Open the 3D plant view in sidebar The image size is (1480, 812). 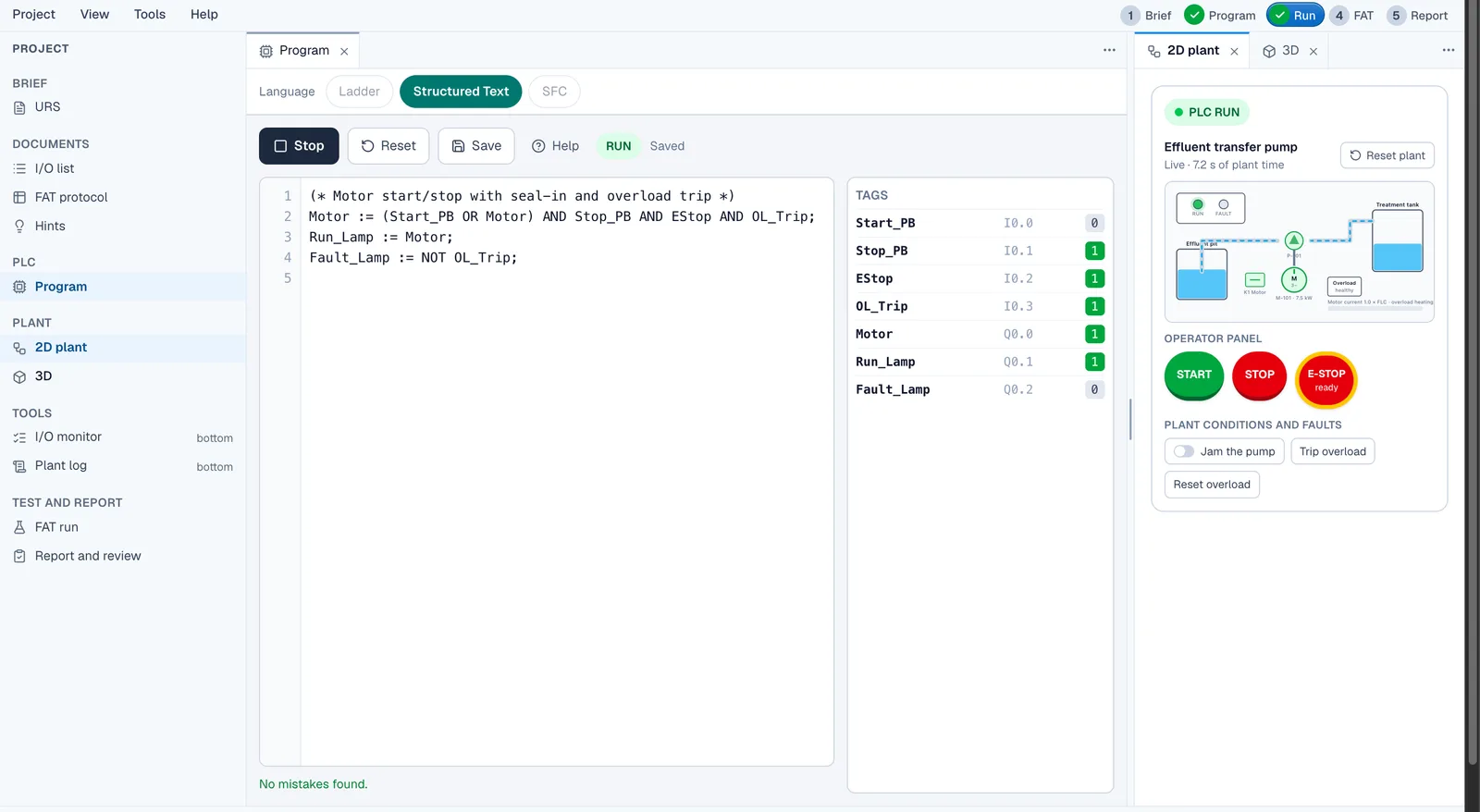[43, 376]
